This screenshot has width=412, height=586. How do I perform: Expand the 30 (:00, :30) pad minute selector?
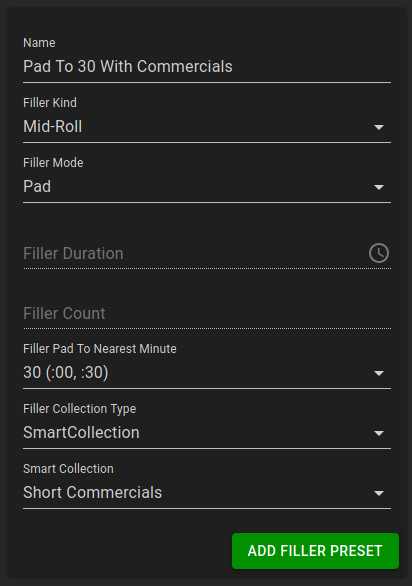[x=207, y=373]
